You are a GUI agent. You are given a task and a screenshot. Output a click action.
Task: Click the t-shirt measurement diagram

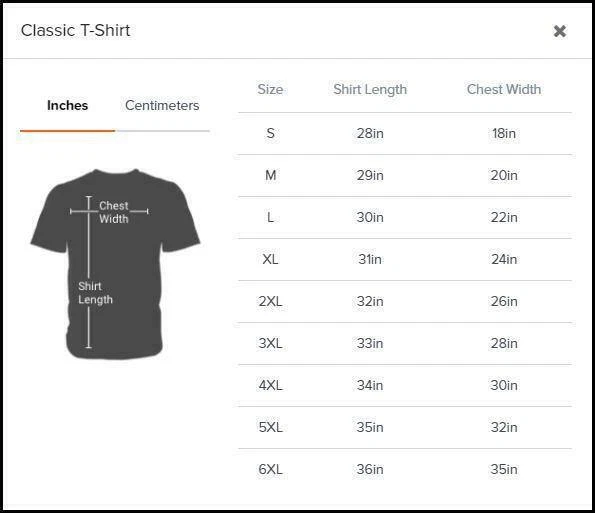[x=115, y=264]
